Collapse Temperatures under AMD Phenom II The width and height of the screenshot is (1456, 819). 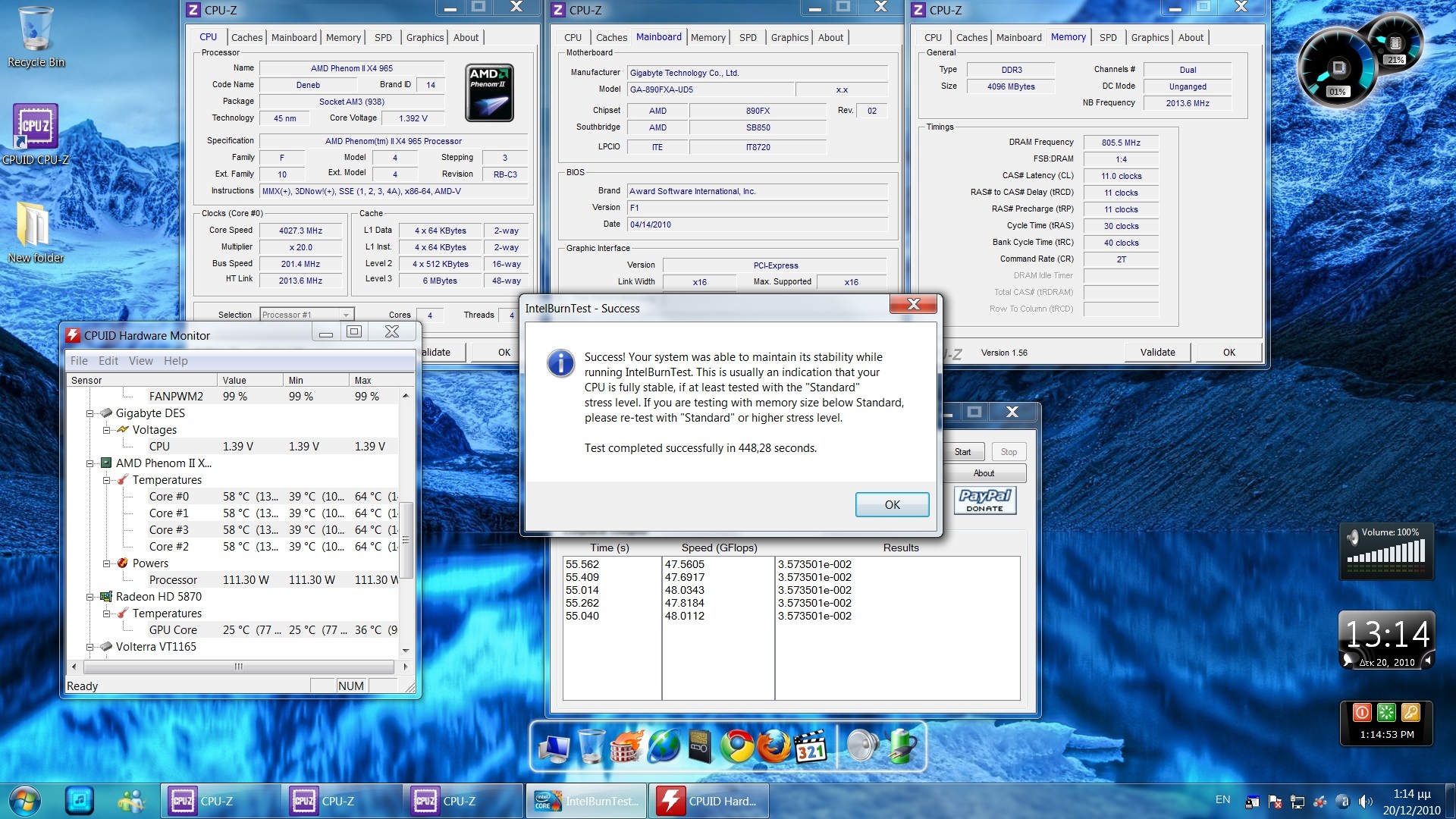(106, 480)
